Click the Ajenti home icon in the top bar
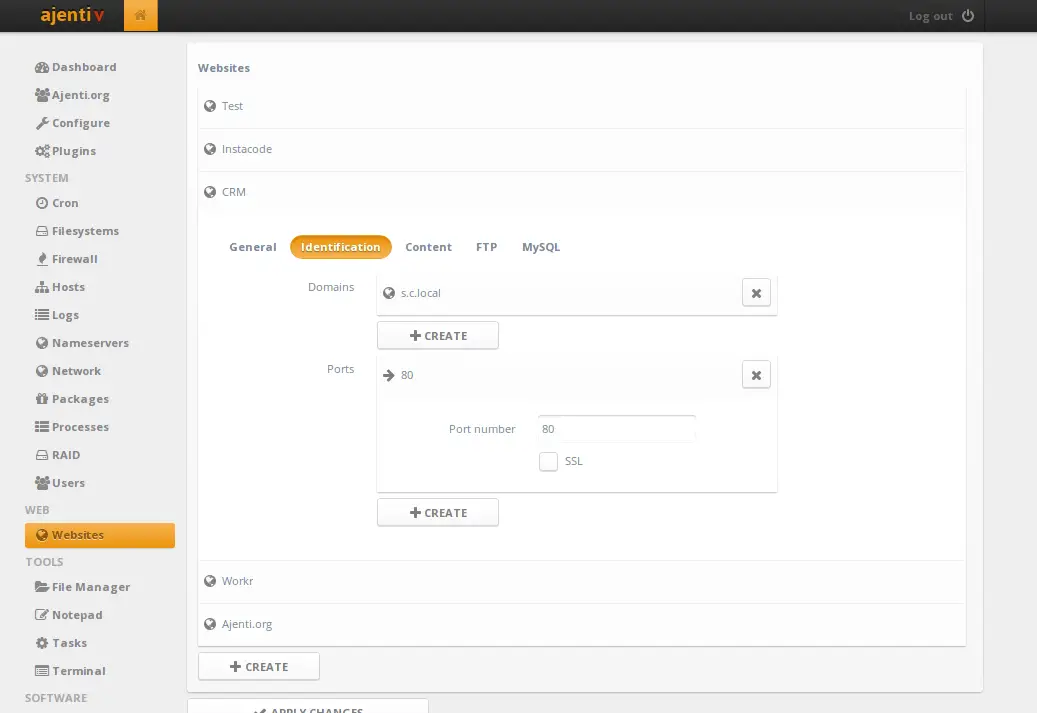This screenshot has width=1037, height=713. pyautogui.click(x=140, y=15)
